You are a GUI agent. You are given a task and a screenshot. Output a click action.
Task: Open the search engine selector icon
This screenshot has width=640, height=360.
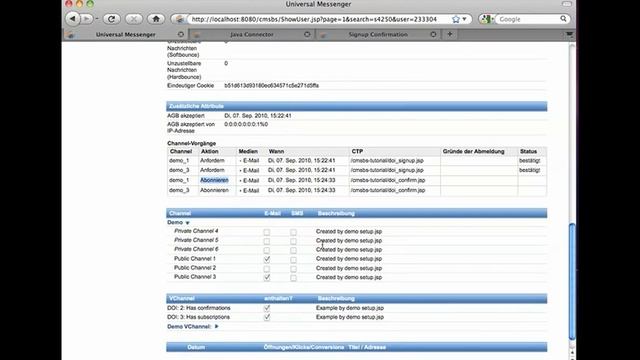click(x=486, y=19)
